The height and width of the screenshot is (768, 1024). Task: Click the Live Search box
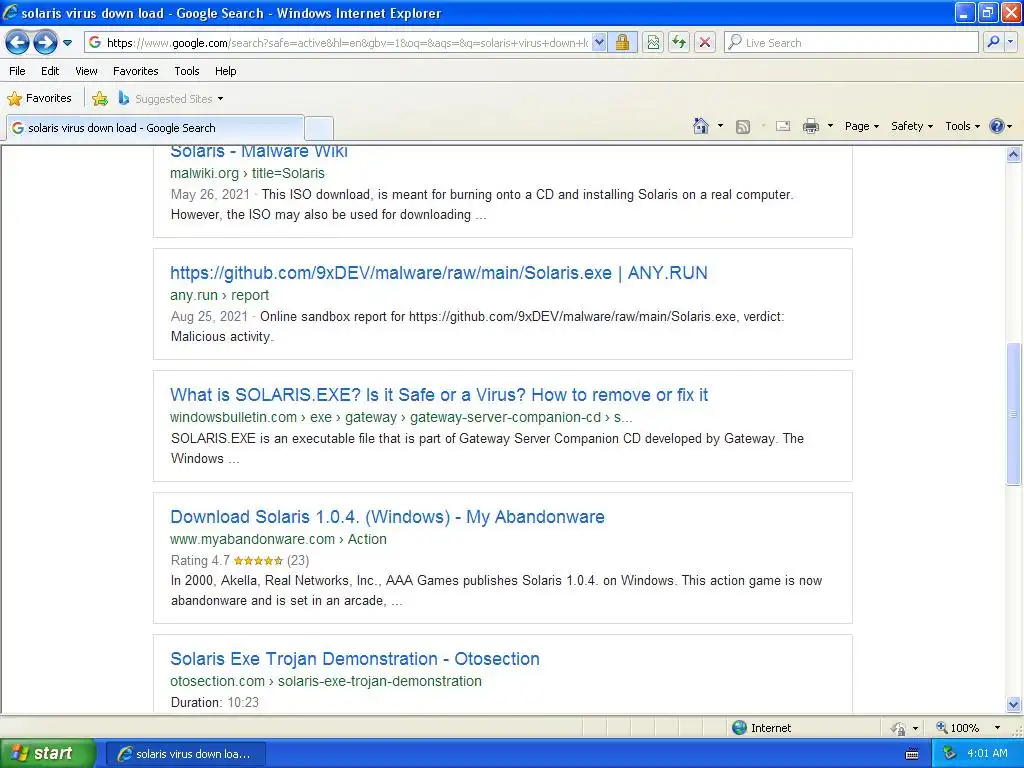pyautogui.click(x=851, y=42)
